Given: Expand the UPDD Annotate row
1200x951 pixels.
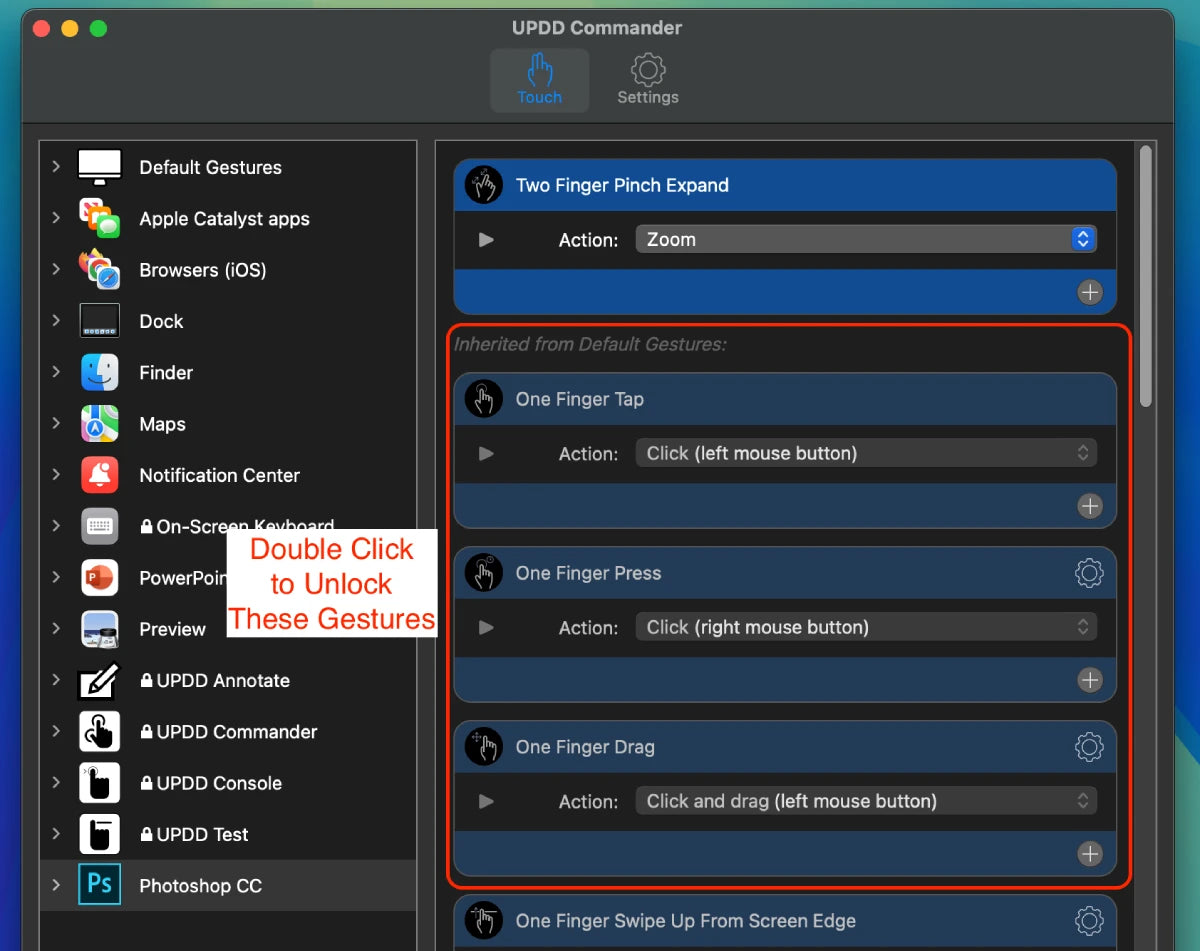Looking at the screenshot, I should tap(56, 680).
